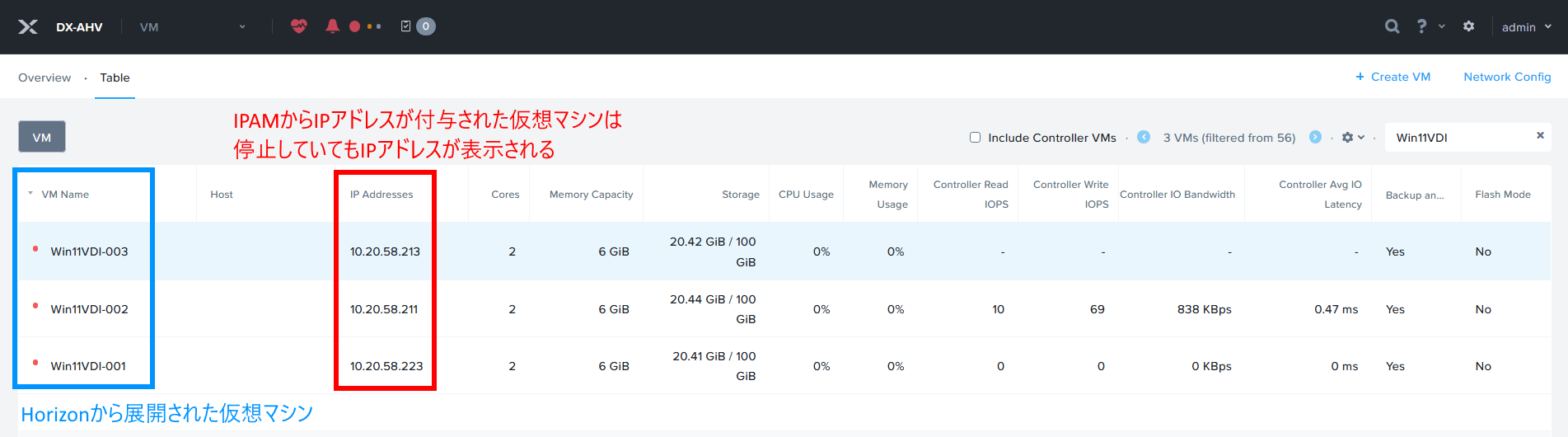Image resolution: width=1568 pixels, height=437 pixels.
Task: Sort by VM Name column header
Action: (65, 195)
